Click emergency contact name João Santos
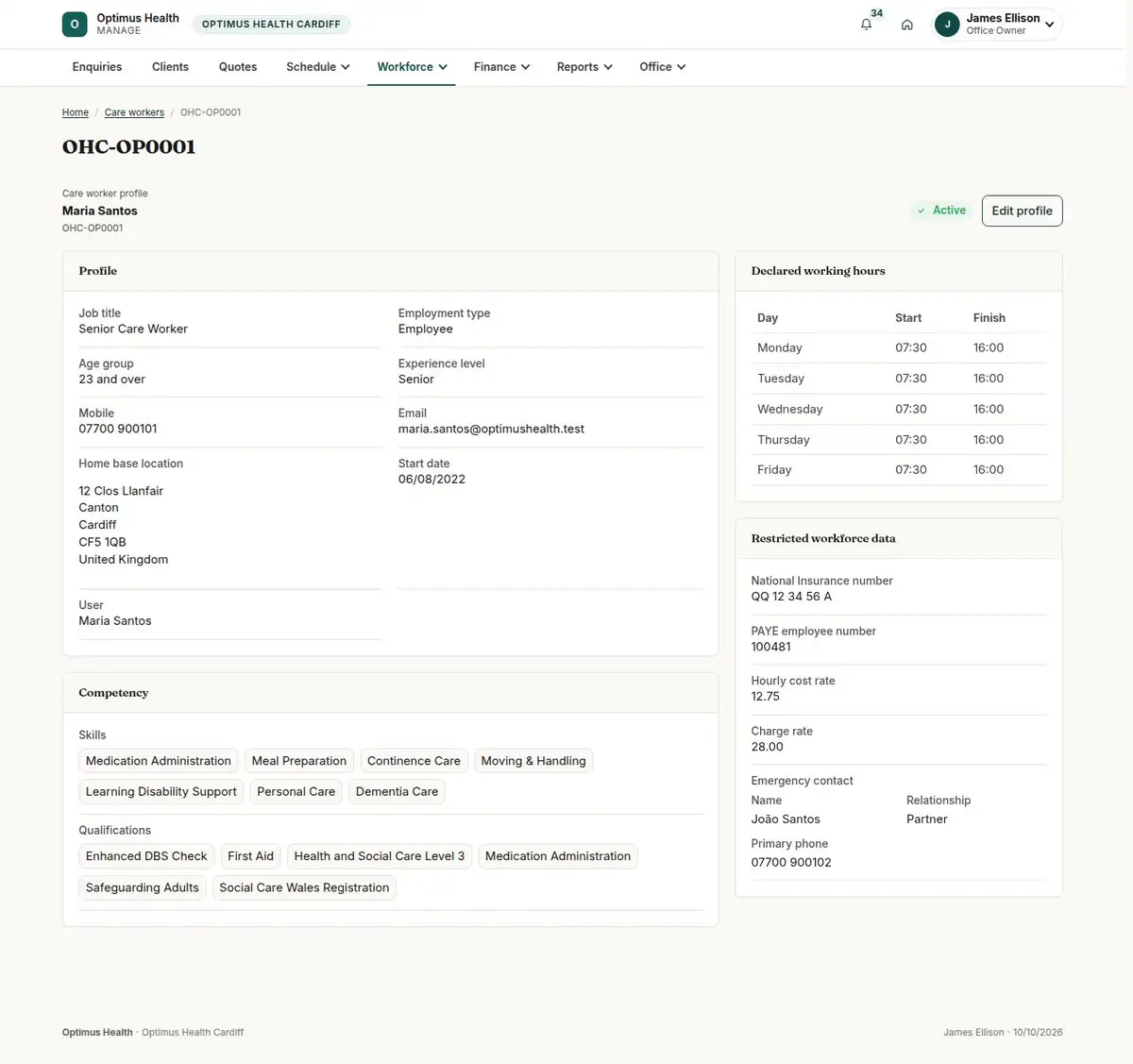This screenshot has height=1064, width=1133. pos(786,819)
